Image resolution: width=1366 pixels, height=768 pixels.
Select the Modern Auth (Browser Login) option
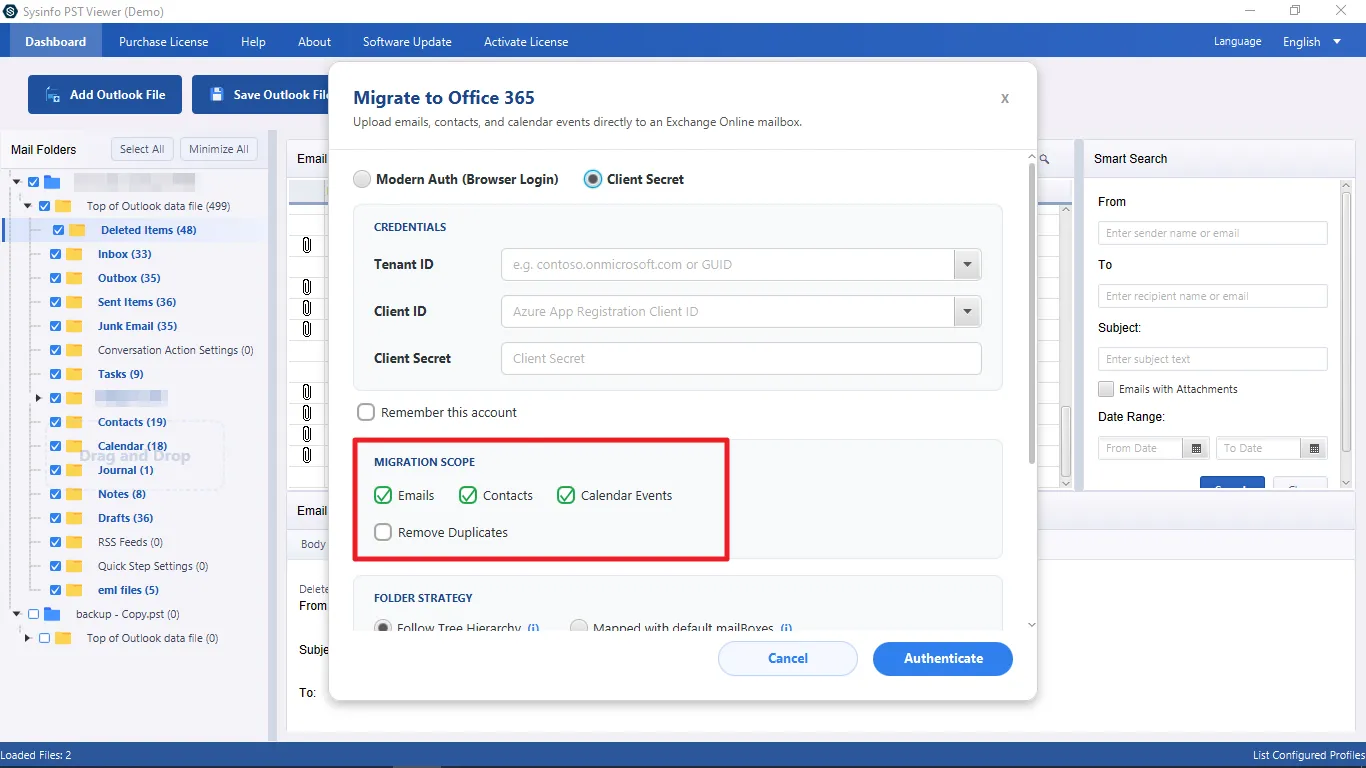click(x=362, y=179)
